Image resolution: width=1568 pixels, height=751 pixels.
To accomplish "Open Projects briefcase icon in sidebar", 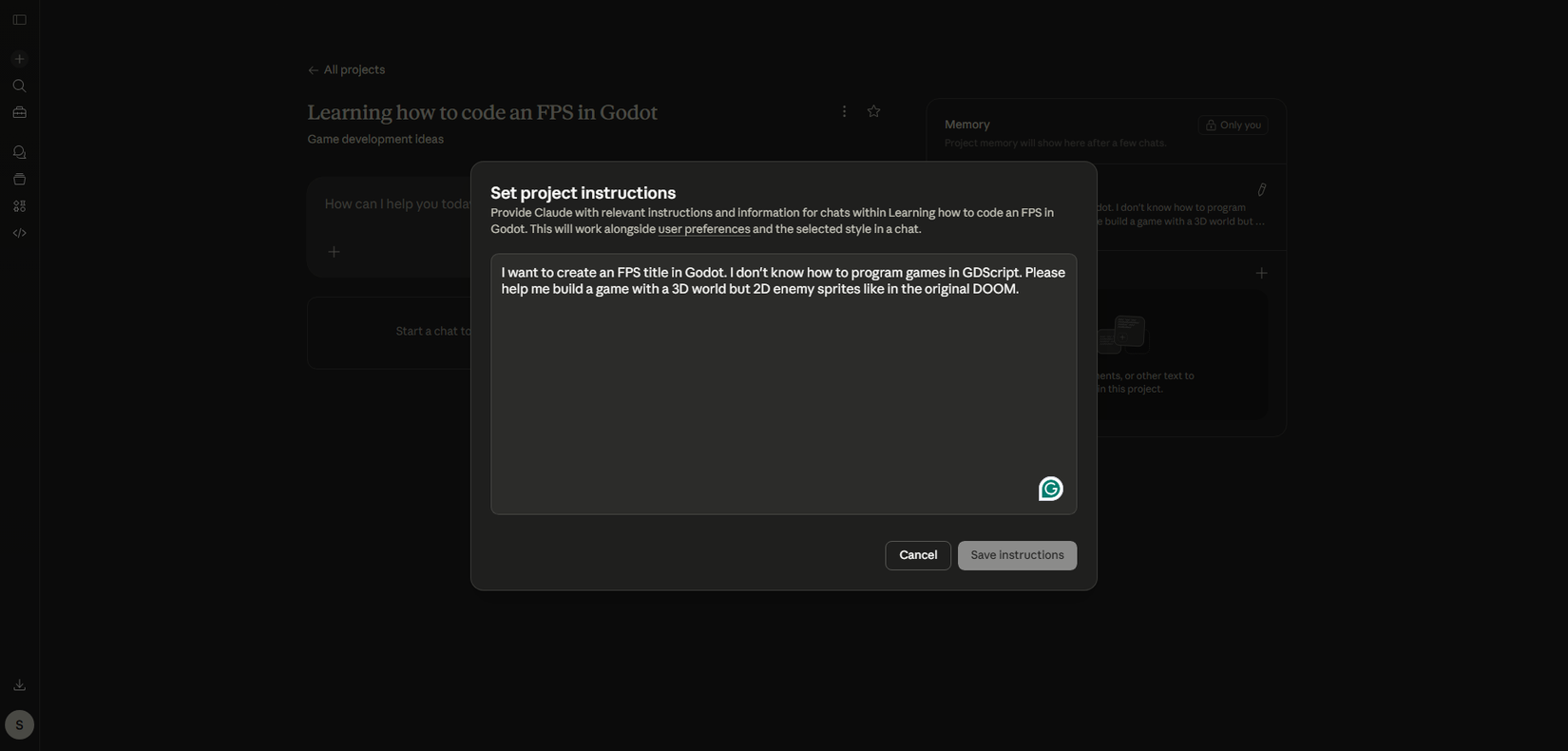I will point(19,113).
